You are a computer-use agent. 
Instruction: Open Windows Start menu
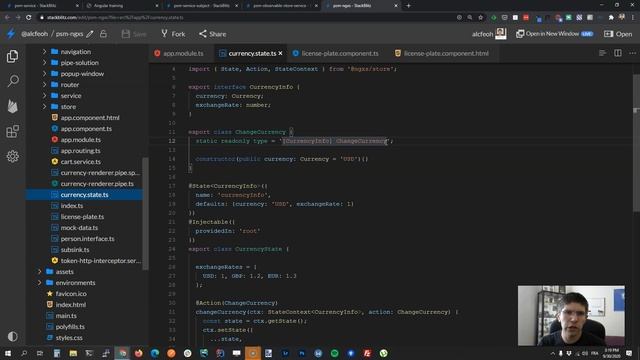(7, 353)
